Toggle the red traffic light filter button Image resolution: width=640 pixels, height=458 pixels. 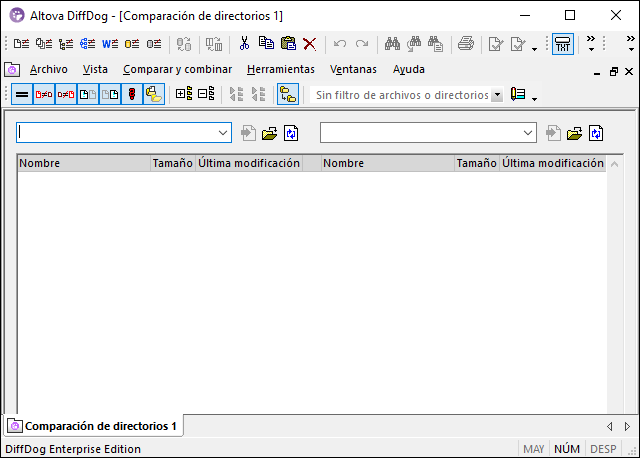[131, 94]
